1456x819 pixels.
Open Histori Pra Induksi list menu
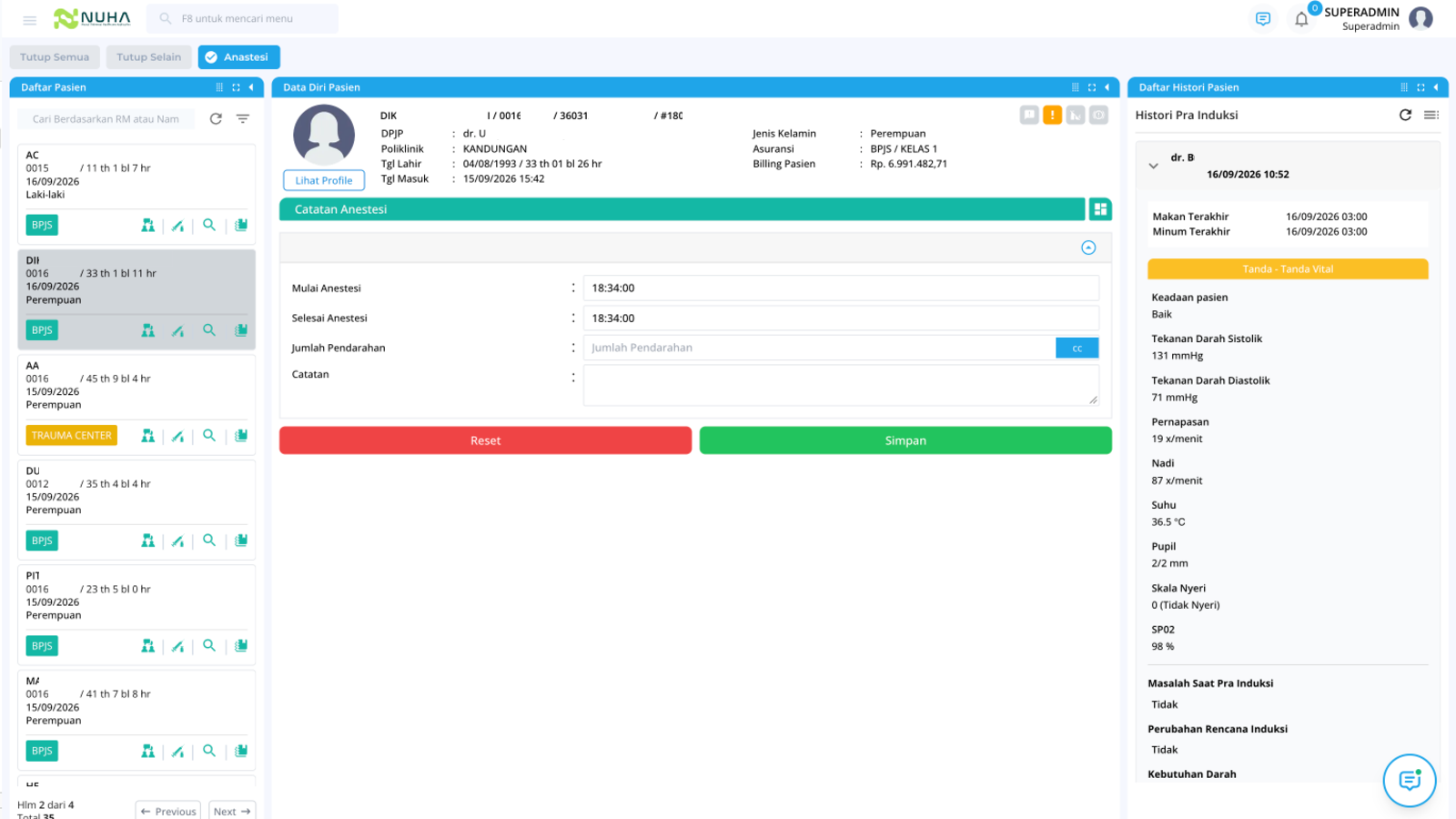(x=1431, y=115)
